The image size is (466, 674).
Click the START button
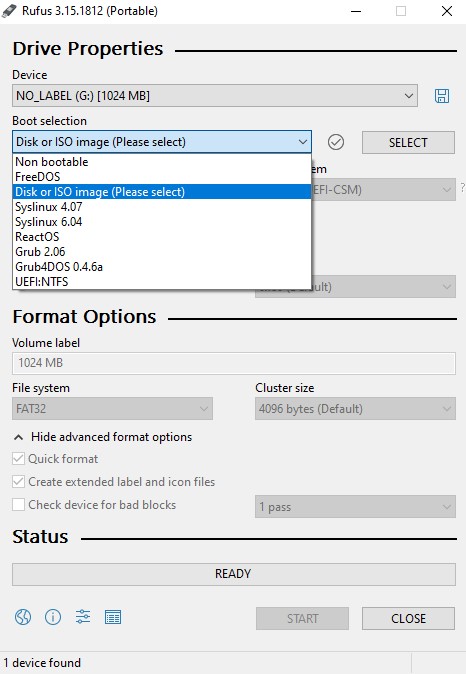click(x=302, y=619)
